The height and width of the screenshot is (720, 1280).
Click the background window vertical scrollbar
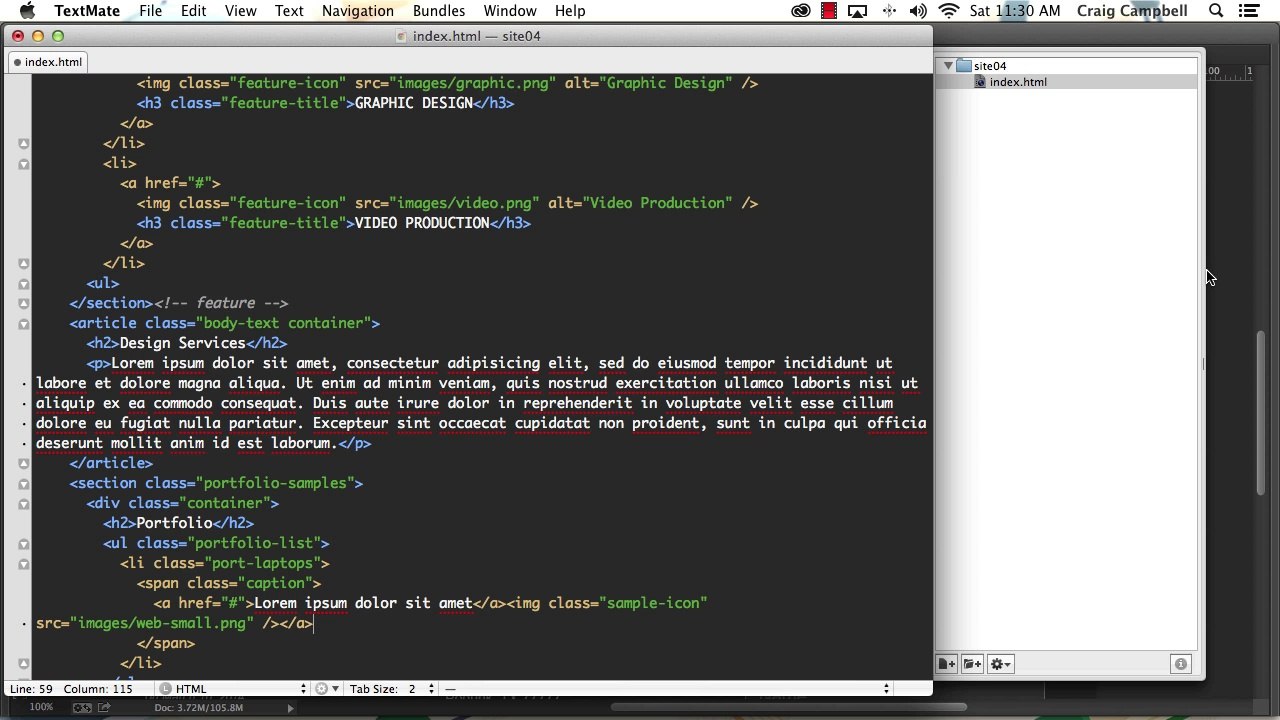[x=1262, y=412]
